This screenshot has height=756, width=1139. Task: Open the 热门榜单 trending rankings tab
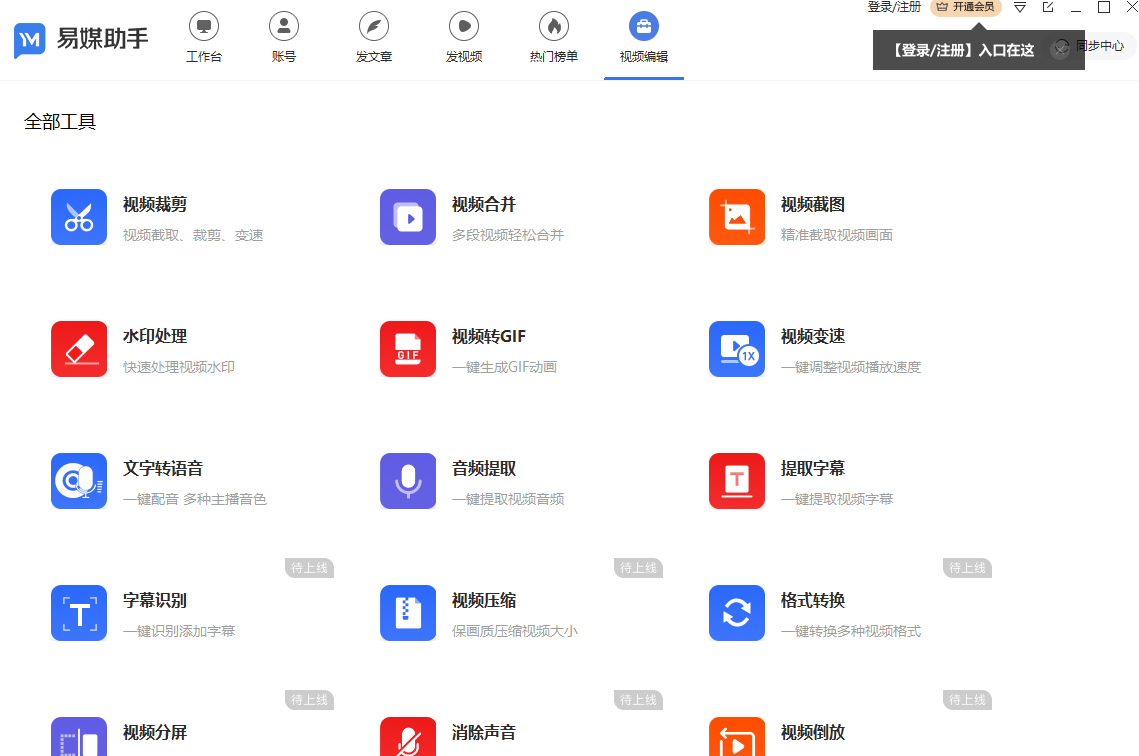click(553, 38)
